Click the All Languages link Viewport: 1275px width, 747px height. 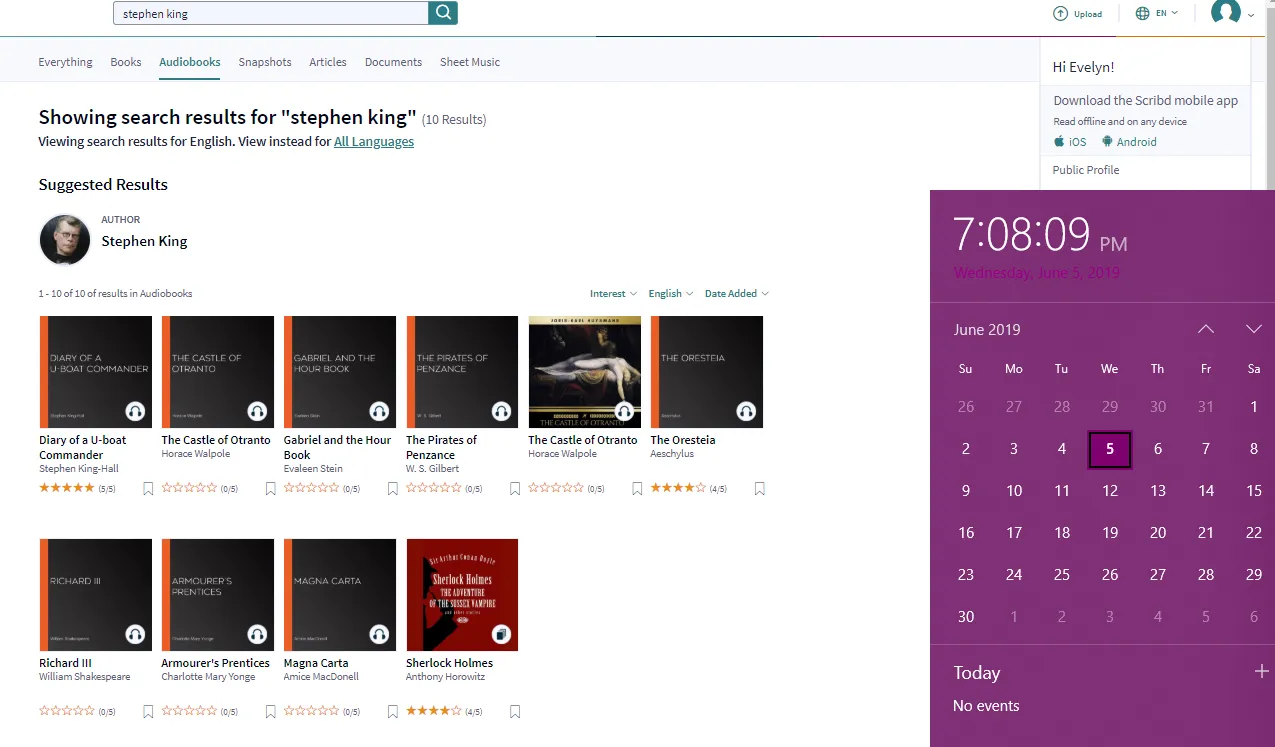point(373,142)
